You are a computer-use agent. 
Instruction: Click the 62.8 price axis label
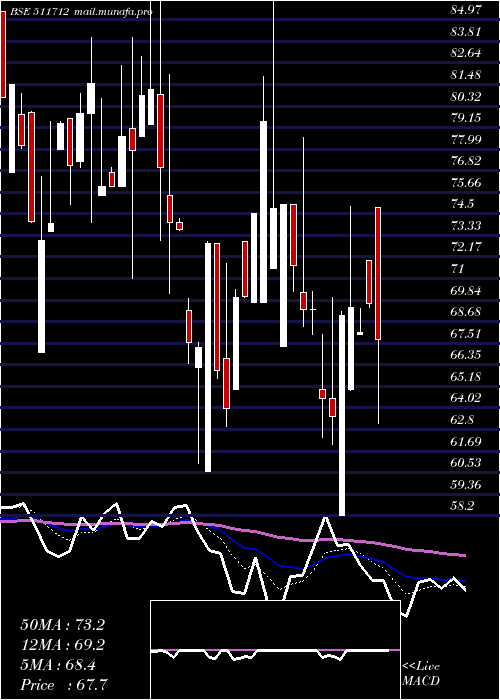[462, 420]
